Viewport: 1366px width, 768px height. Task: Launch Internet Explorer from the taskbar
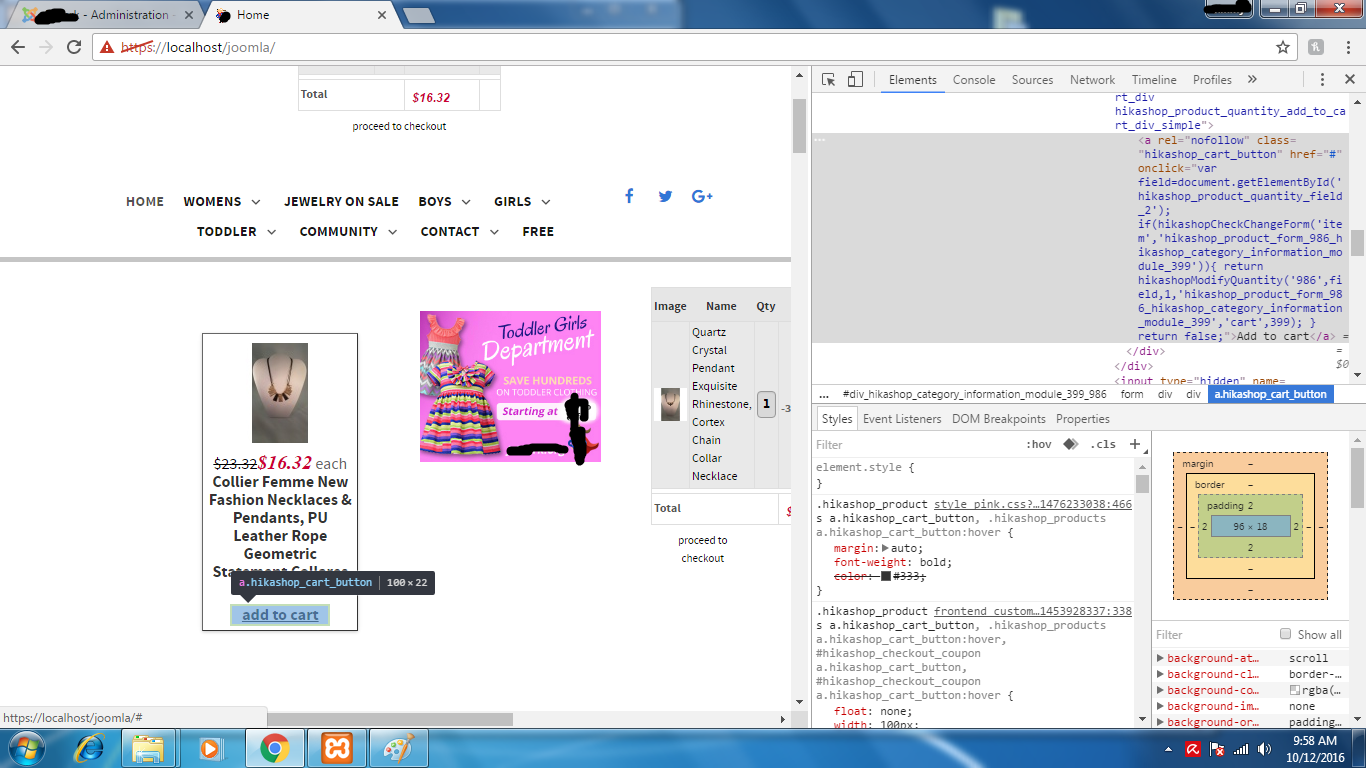coord(90,747)
